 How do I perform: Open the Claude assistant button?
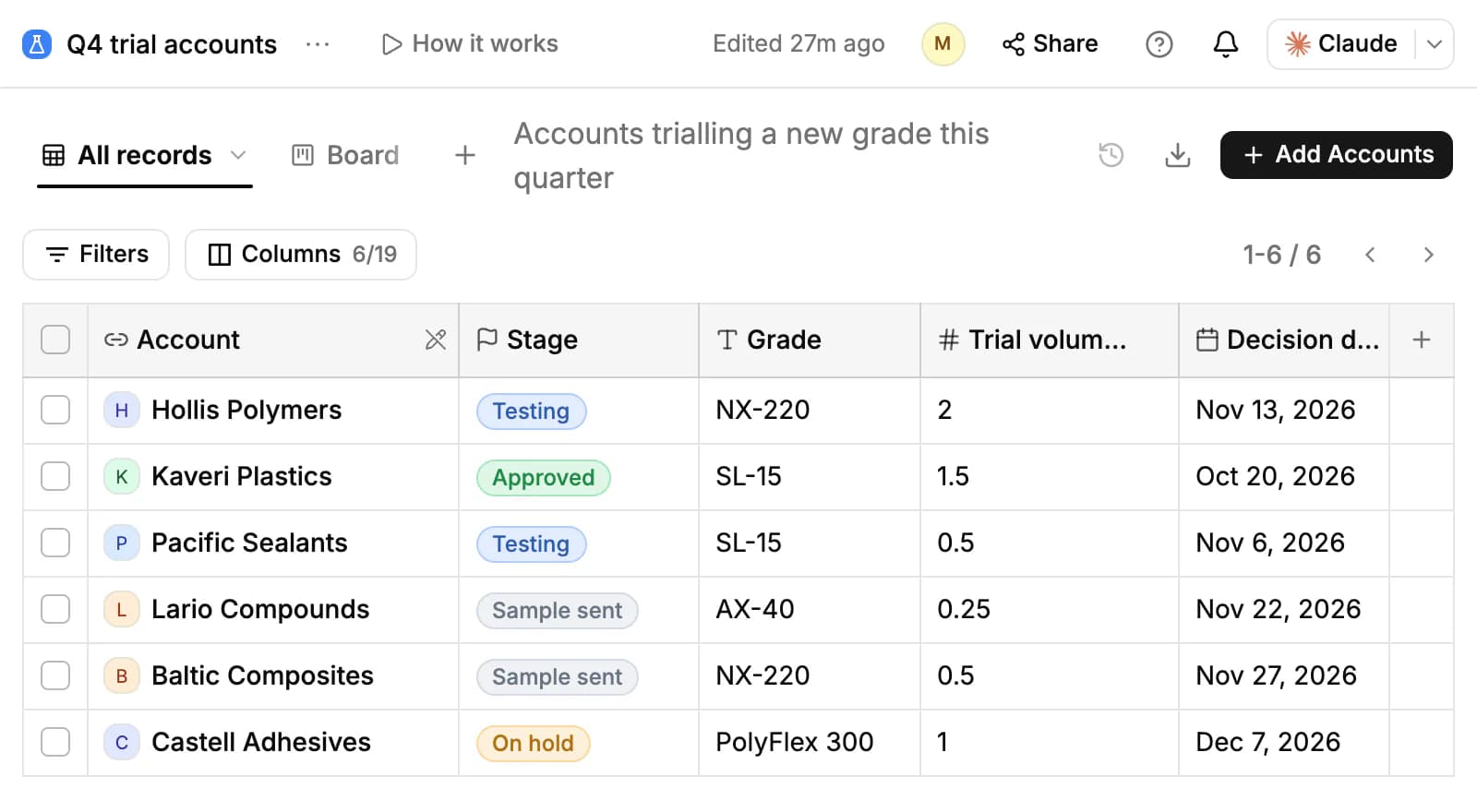coord(1341,44)
